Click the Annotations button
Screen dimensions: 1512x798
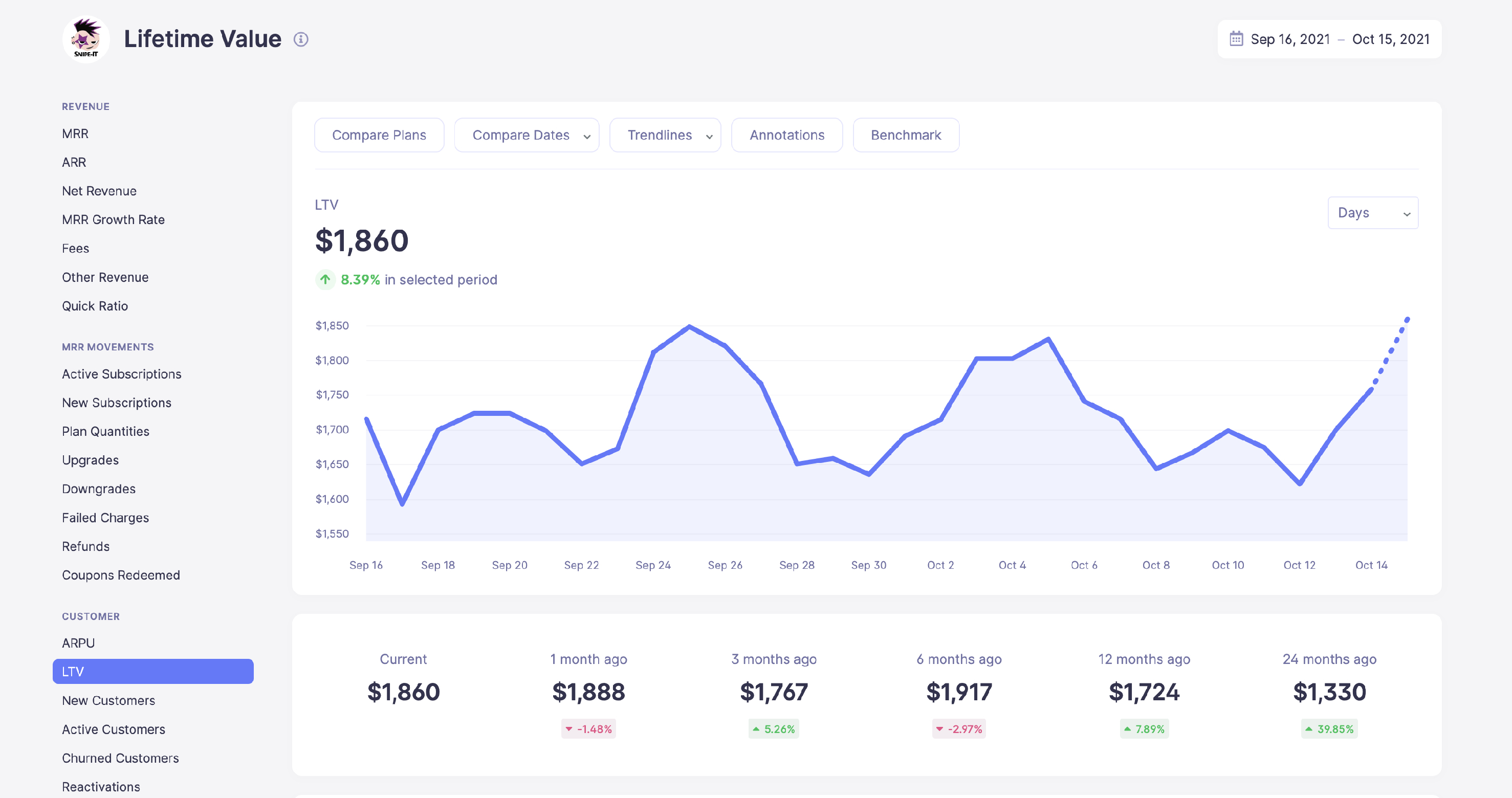click(786, 135)
